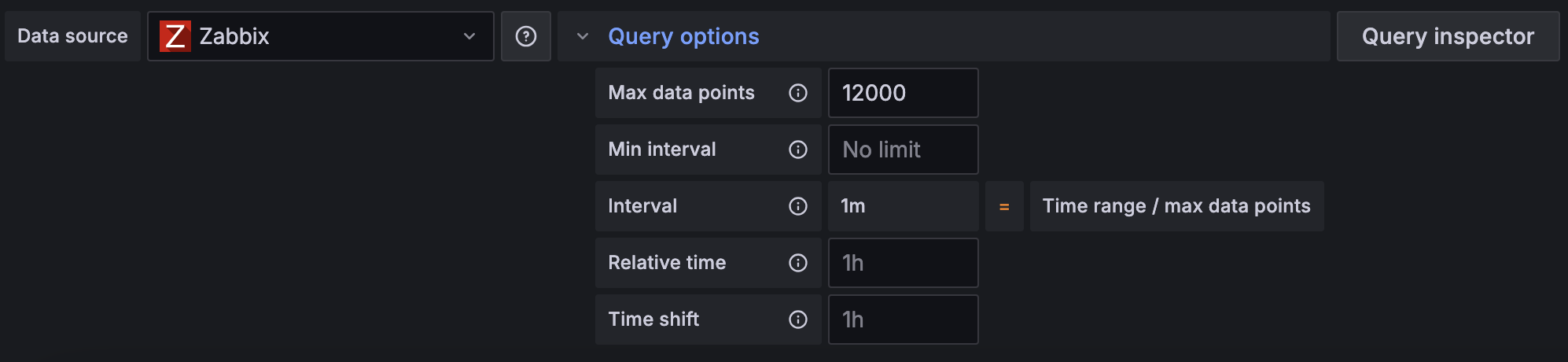Screen dimensions: 1568x362
Task: View the Relative time info tooltip icon
Action: coord(798,263)
